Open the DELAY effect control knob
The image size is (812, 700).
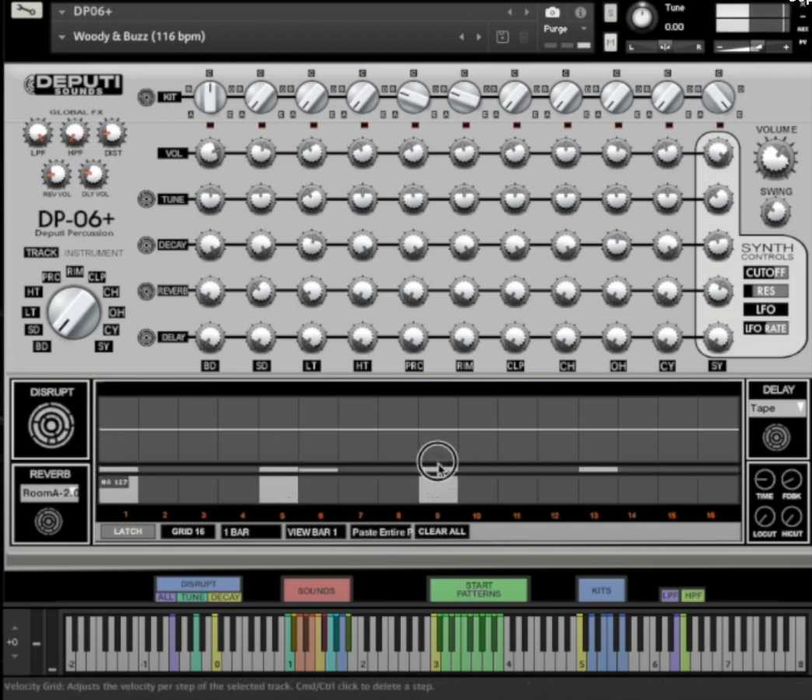point(776,437)
